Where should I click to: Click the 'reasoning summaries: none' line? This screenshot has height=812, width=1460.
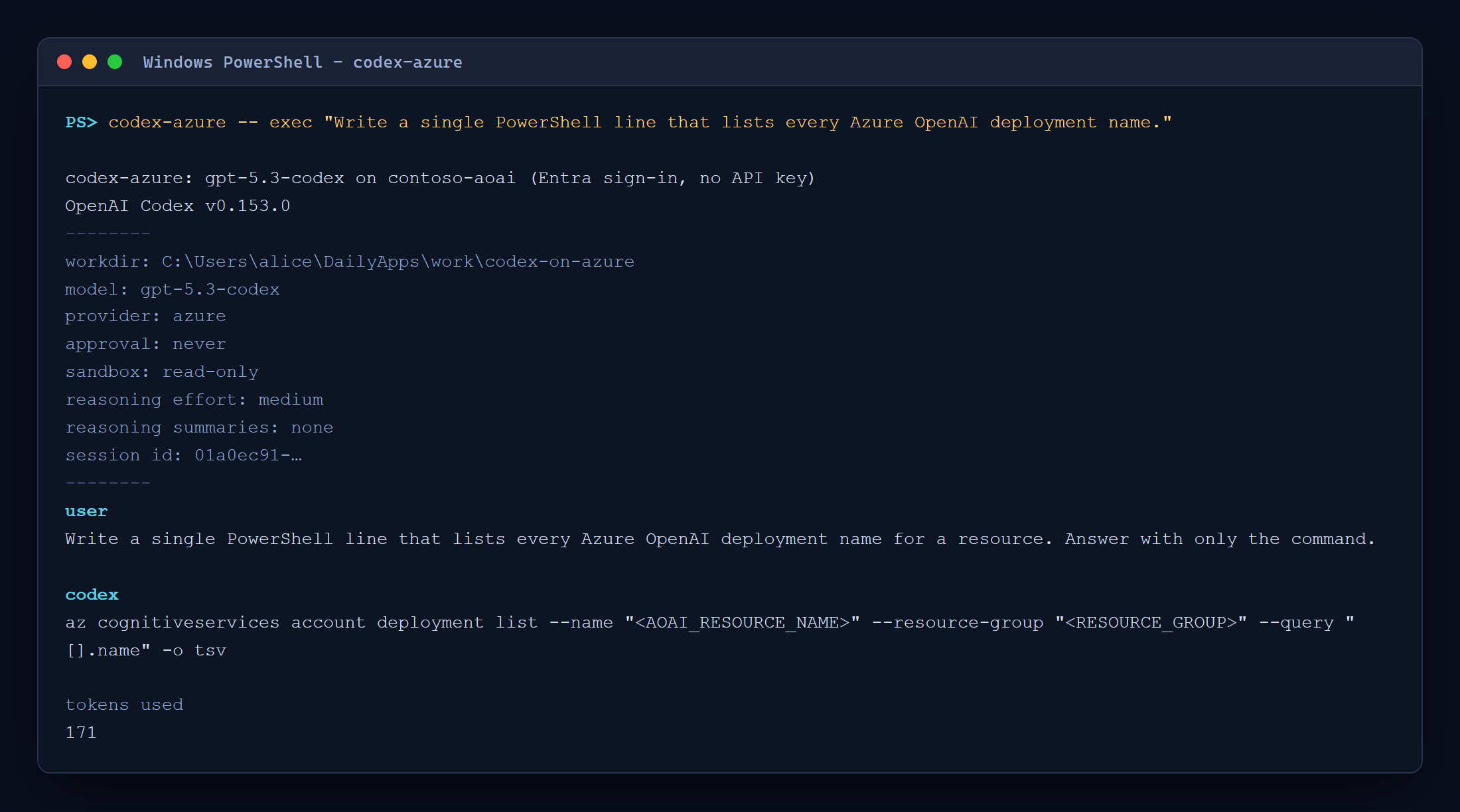199,428
